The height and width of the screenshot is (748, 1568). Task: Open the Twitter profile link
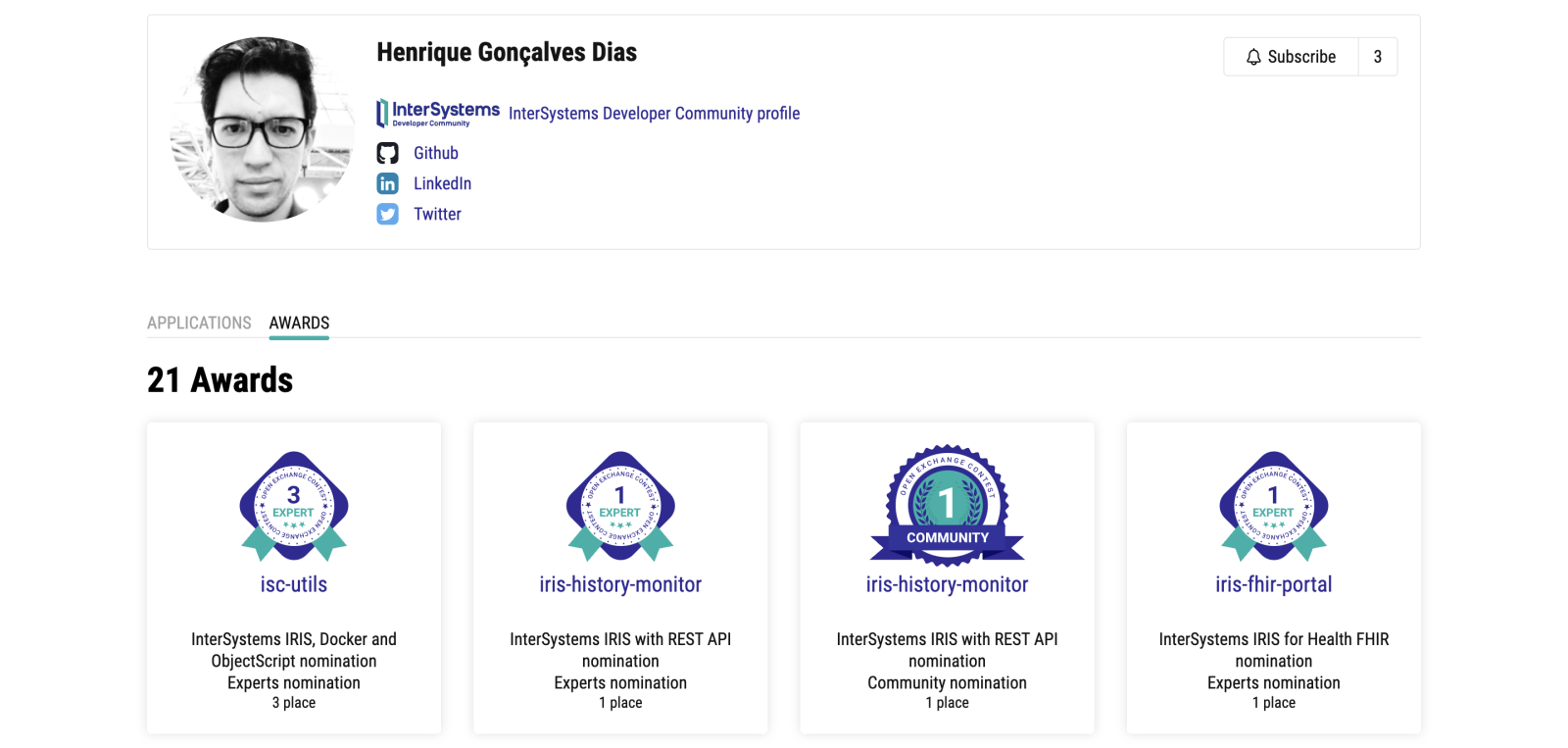(437, 214)
